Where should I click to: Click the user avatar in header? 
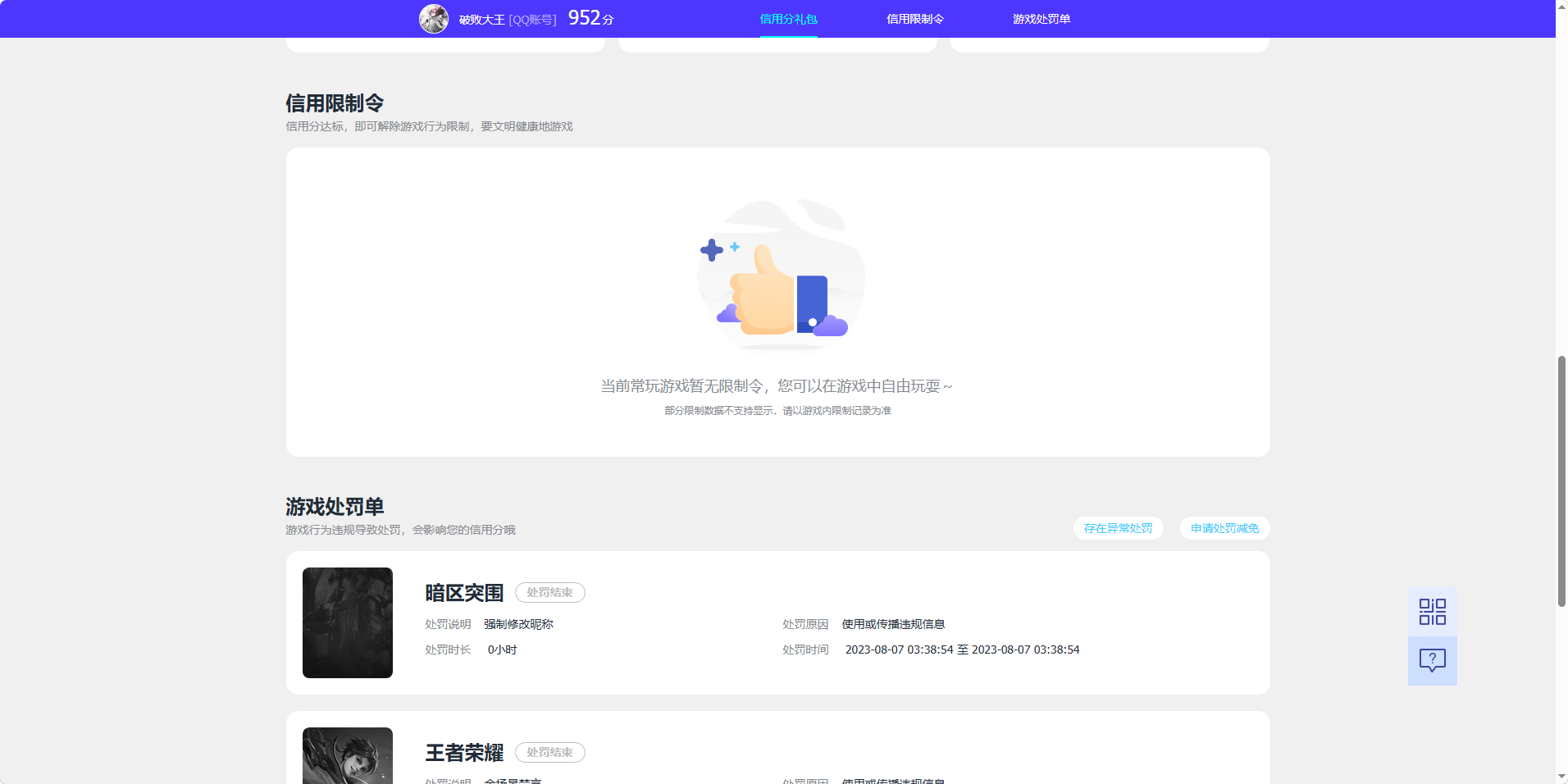(x=434, y=19)
